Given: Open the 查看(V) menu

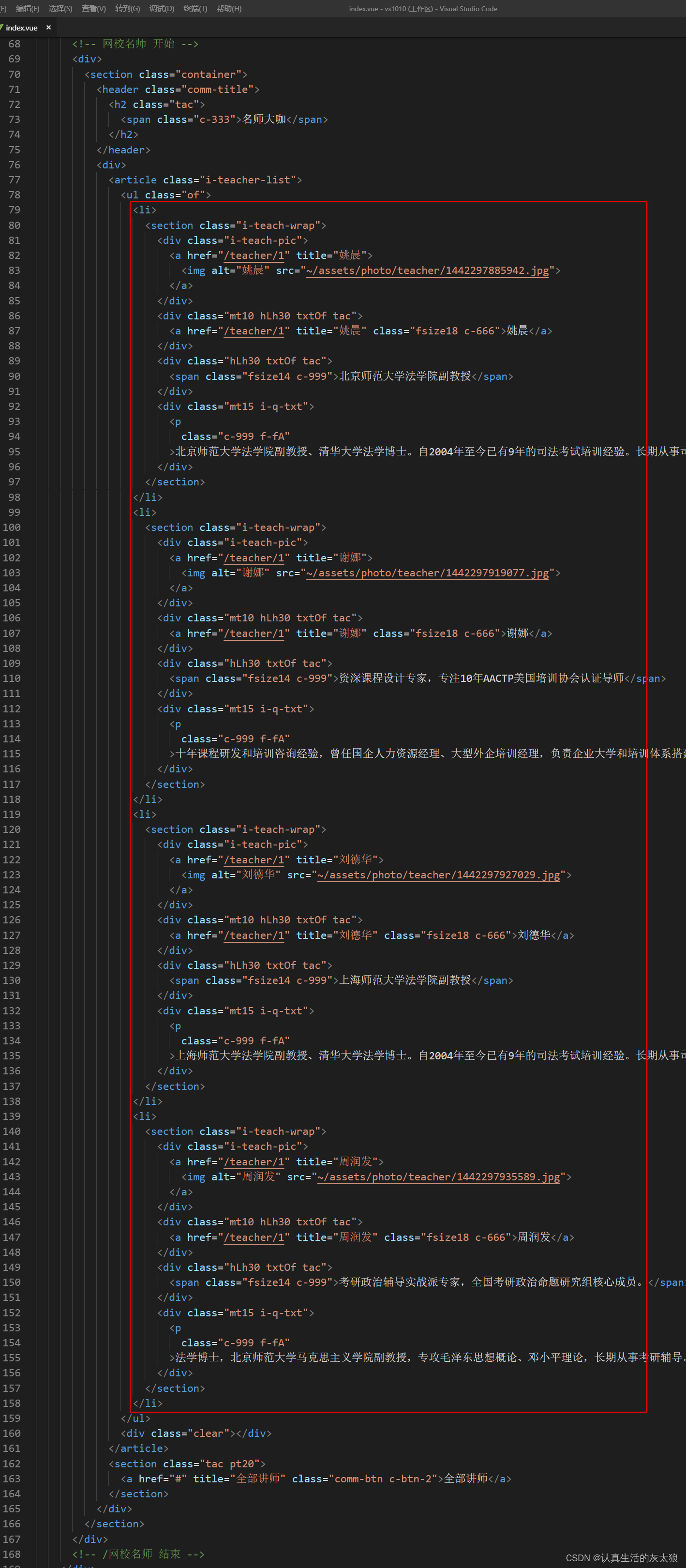Looking at the screenshot, I should [94, 9].
